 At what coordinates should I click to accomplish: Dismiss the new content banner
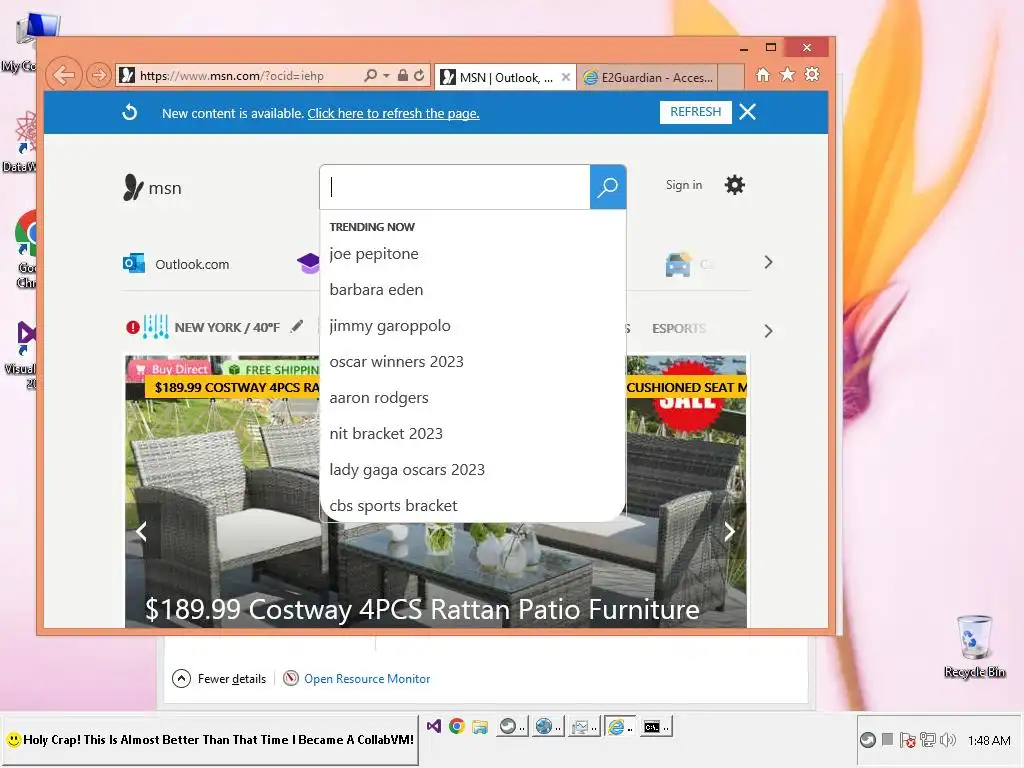click(748, 112)
